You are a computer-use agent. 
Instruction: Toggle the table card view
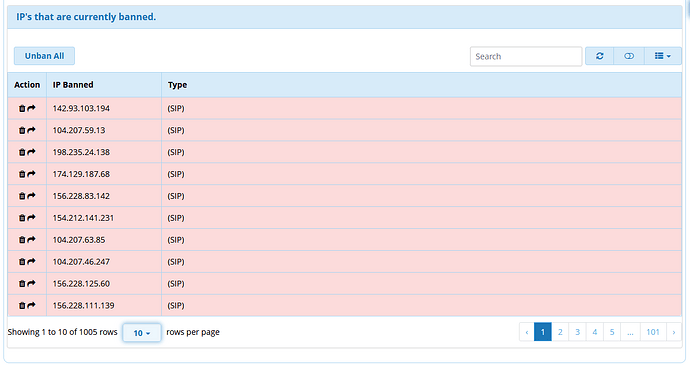coord(629,56)
